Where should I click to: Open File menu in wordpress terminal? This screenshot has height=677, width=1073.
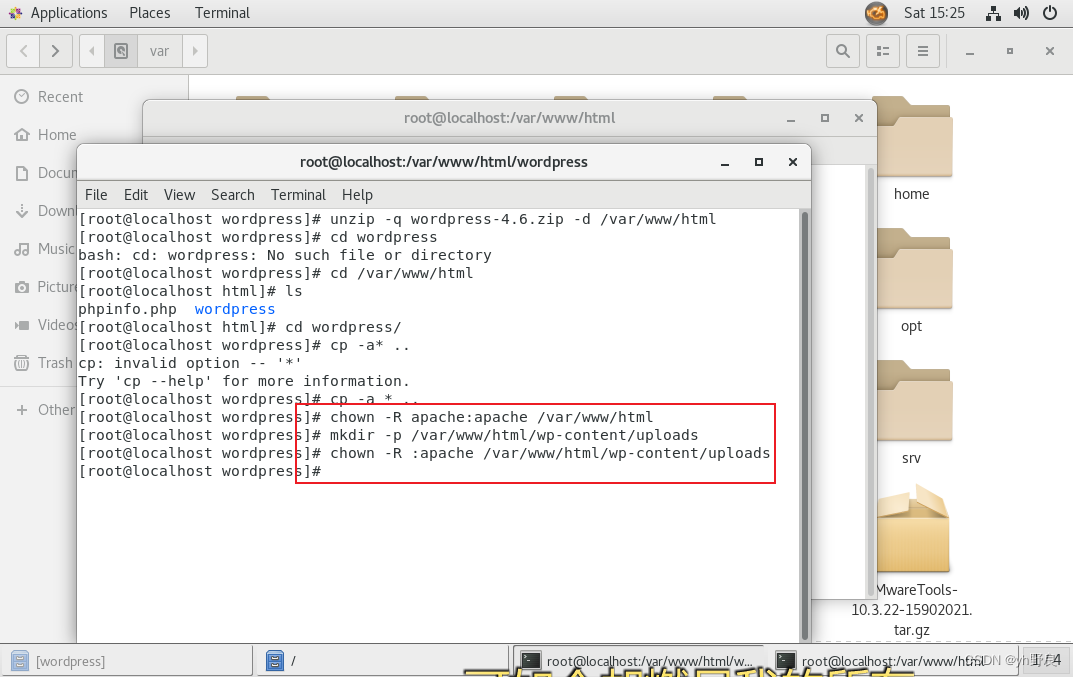(x=96, y=195)
